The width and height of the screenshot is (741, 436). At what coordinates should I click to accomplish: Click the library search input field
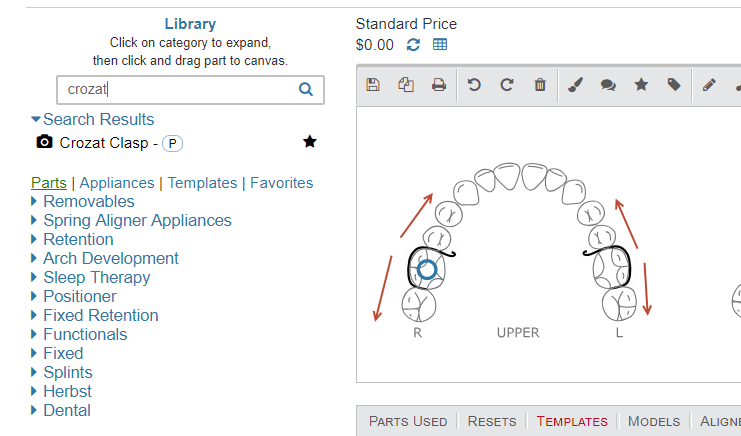180,89
